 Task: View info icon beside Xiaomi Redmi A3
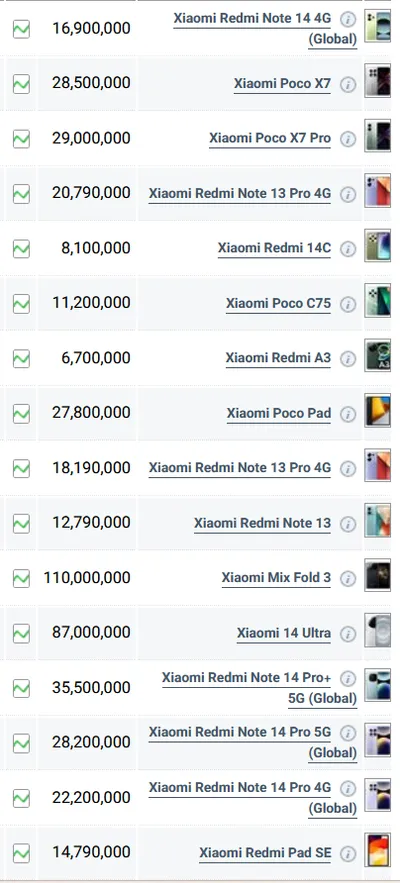[x=348, y=359]
